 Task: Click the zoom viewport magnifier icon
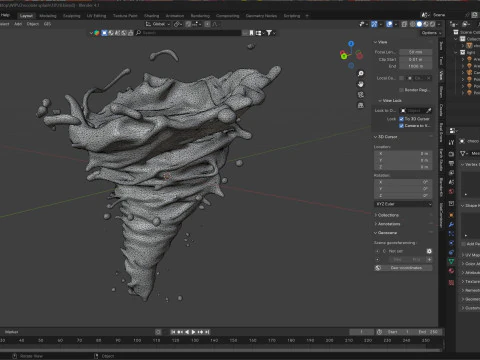tap(361, 73)
